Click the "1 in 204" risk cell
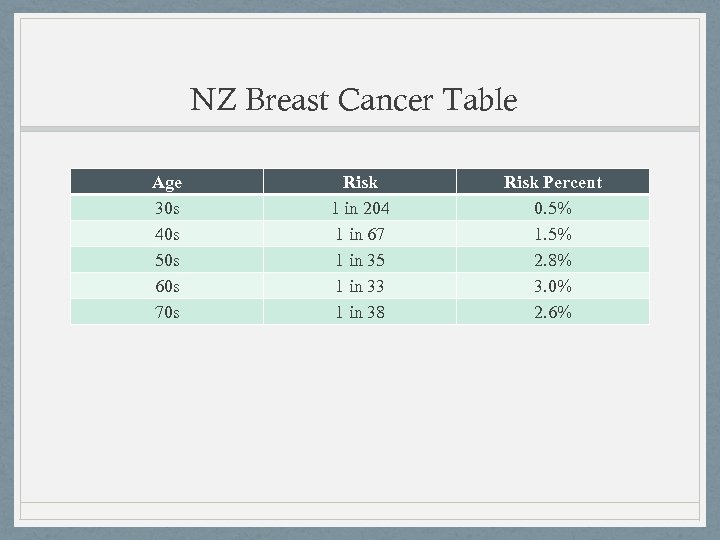The width and height of the screenshot is (720, 540). tap(360, 208)
